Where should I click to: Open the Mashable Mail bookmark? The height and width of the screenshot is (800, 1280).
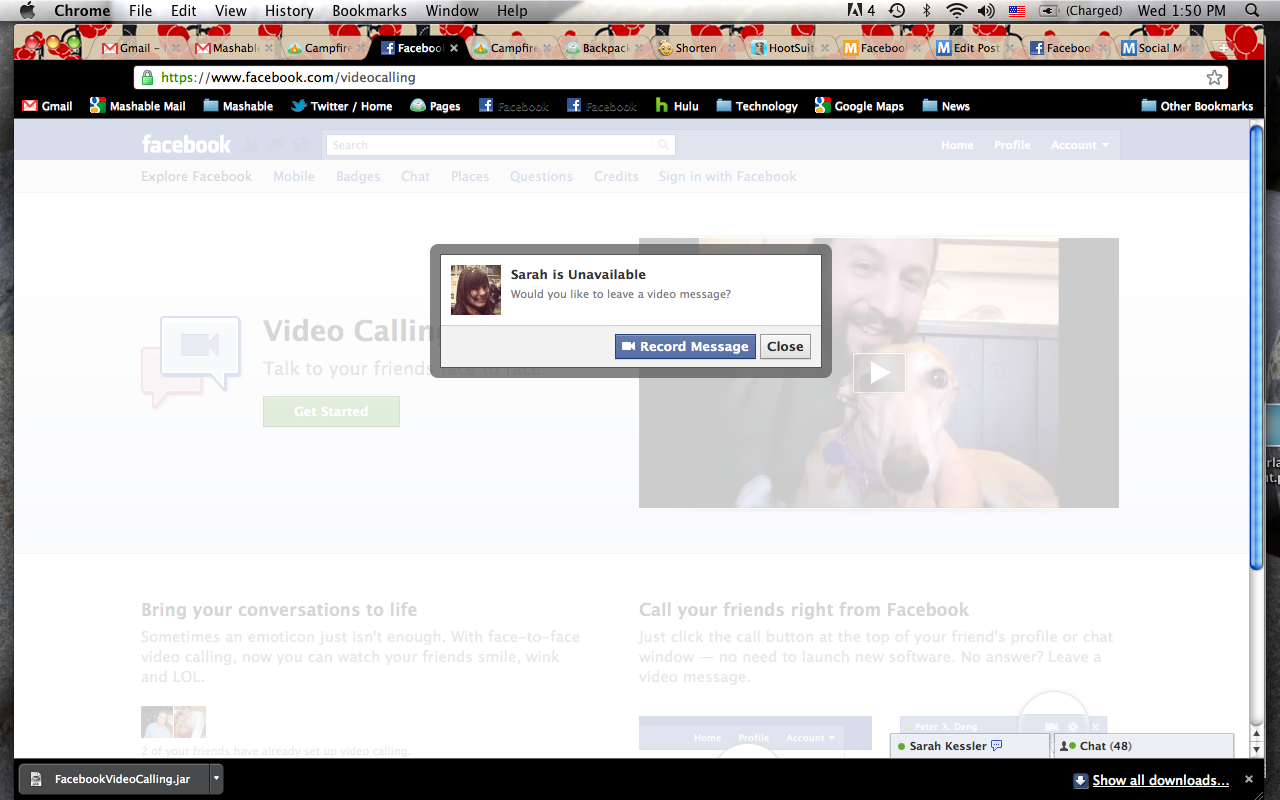point(137,106)
